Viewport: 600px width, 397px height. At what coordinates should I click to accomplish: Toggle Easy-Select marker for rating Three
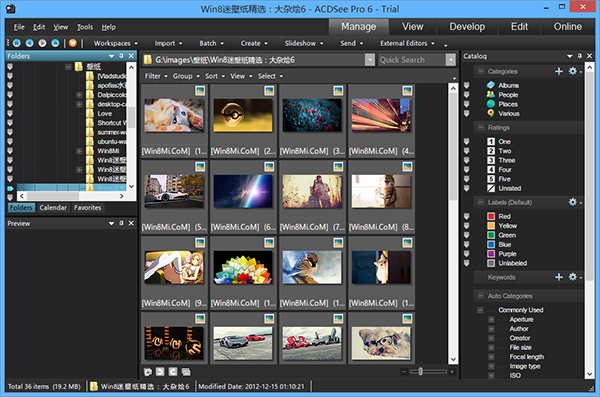point(466,160)
